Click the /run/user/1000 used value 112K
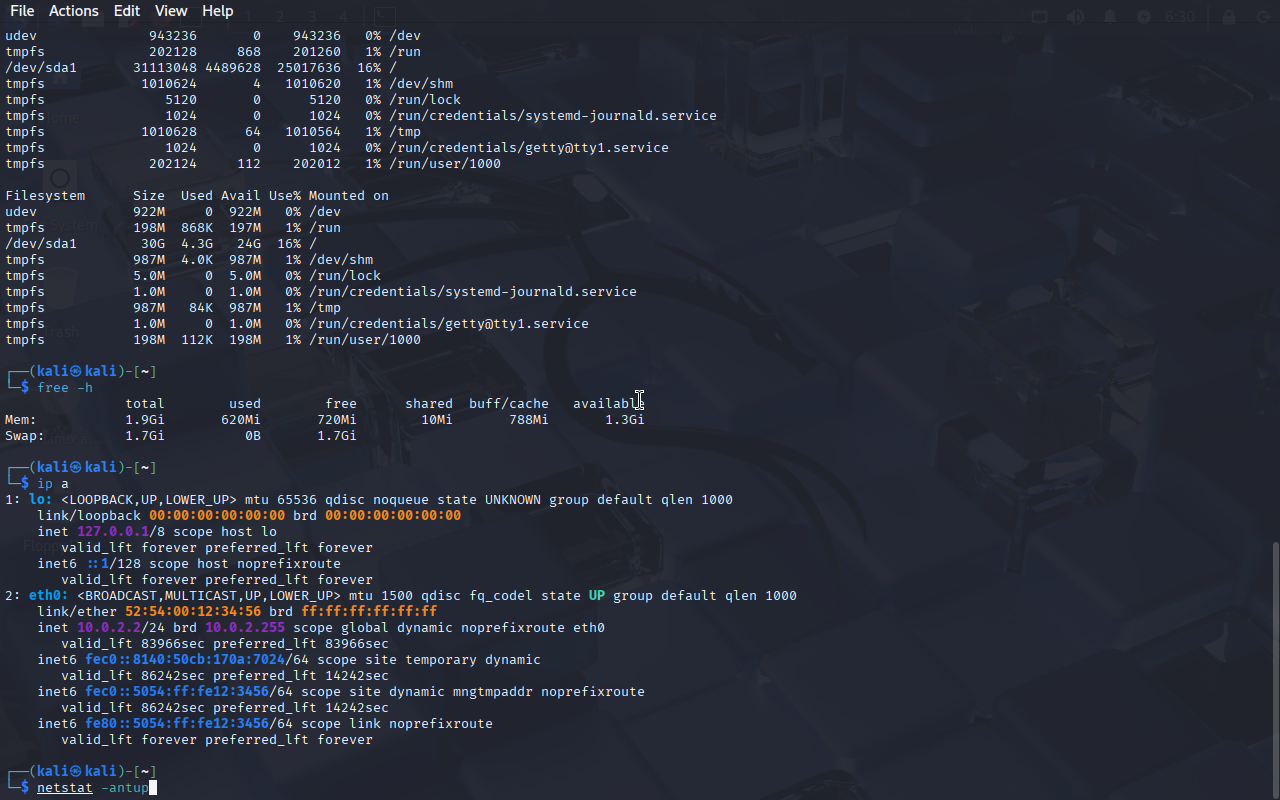The height and width of the screenshot is (800, 1280). [197, 340]
